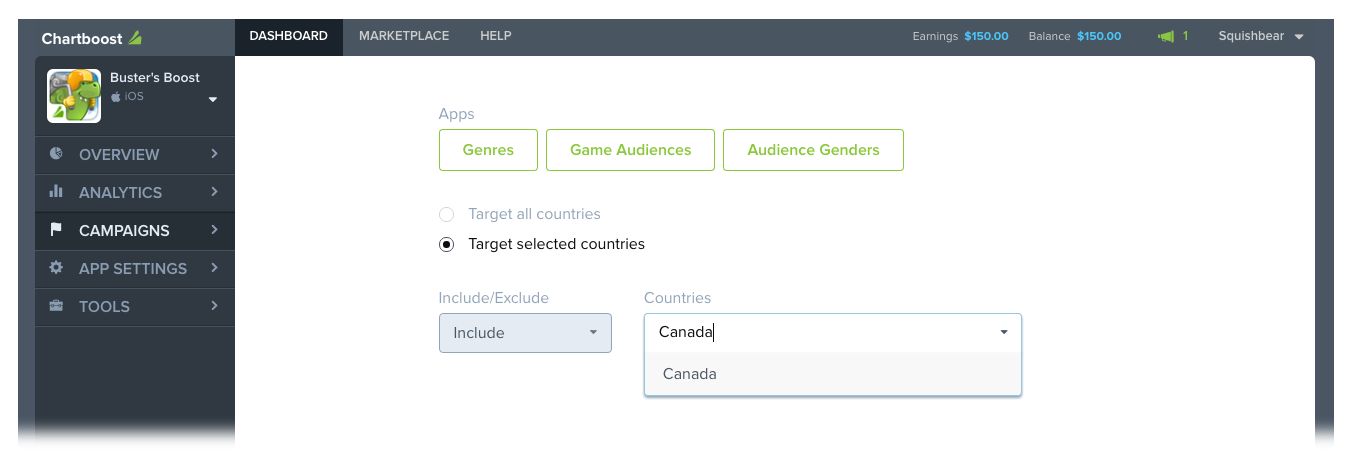Choose Canada from the suggestion list
1352x468 pixels.
tap(833, 374)
